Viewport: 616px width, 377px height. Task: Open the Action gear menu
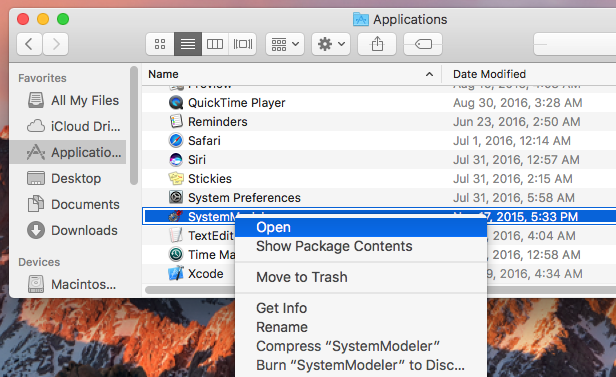tap(331, 44)
